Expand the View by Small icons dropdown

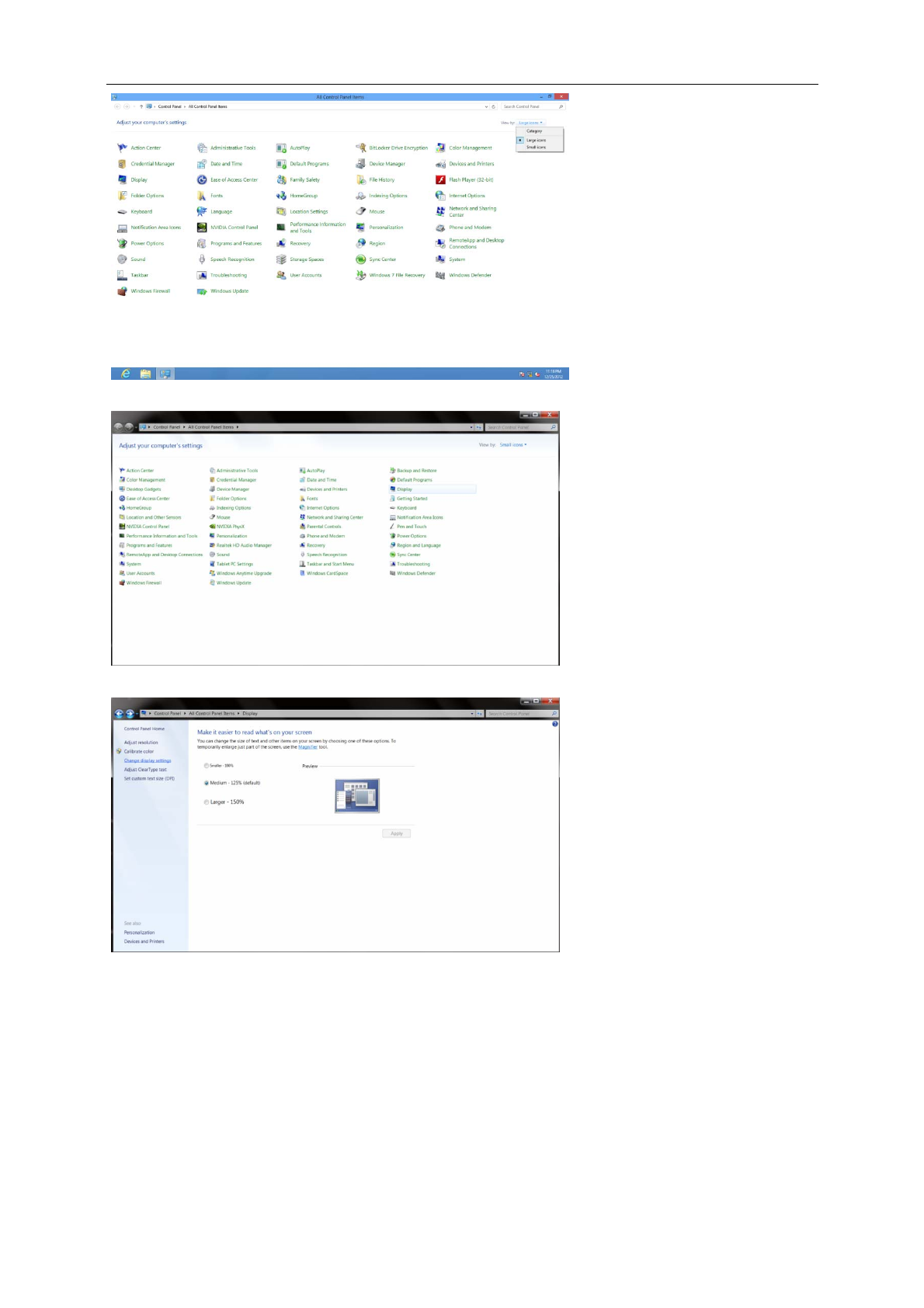(x=512, y=445)
